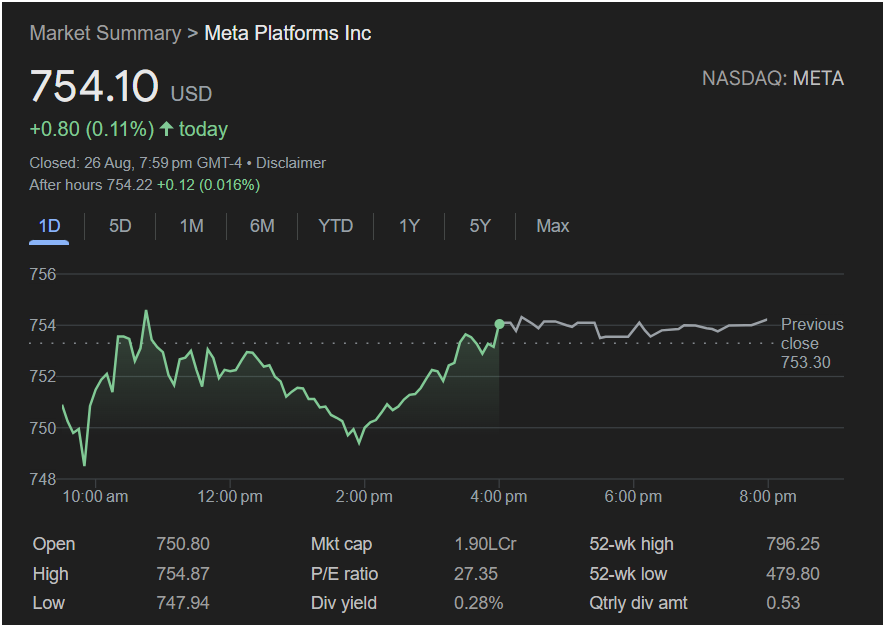Click the 754.10 USD price

click(x=95, y=86)
